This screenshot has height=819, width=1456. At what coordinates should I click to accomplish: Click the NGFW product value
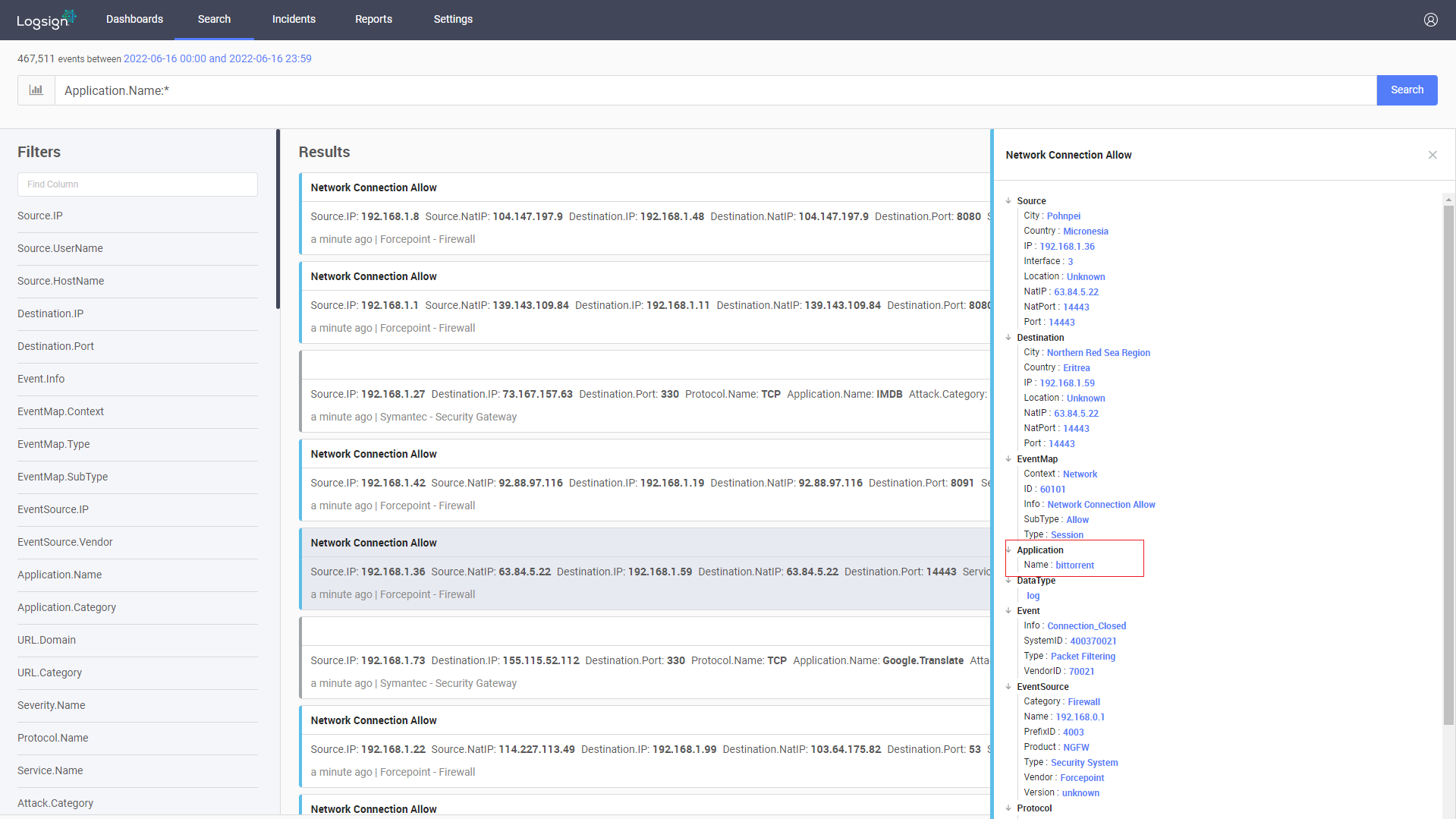pos(1076,748)
